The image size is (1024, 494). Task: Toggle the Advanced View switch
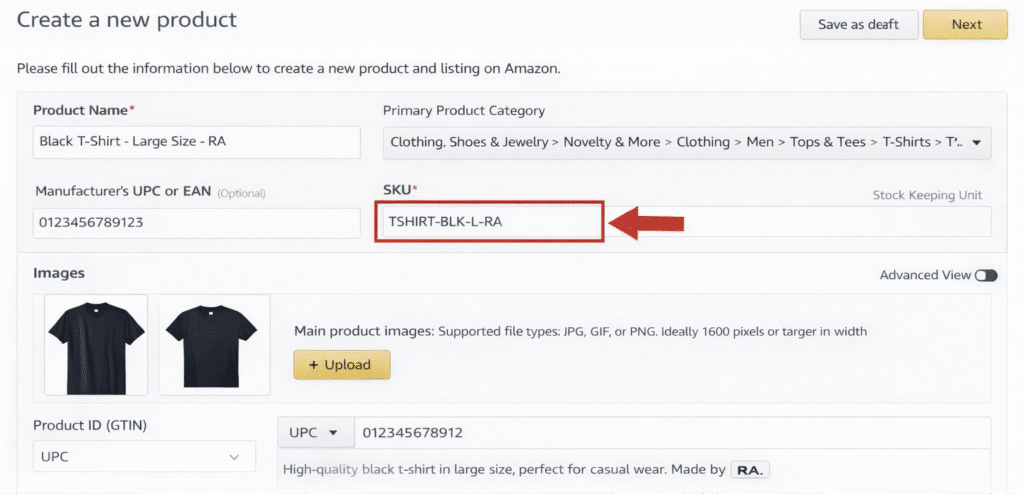[986, 275]
